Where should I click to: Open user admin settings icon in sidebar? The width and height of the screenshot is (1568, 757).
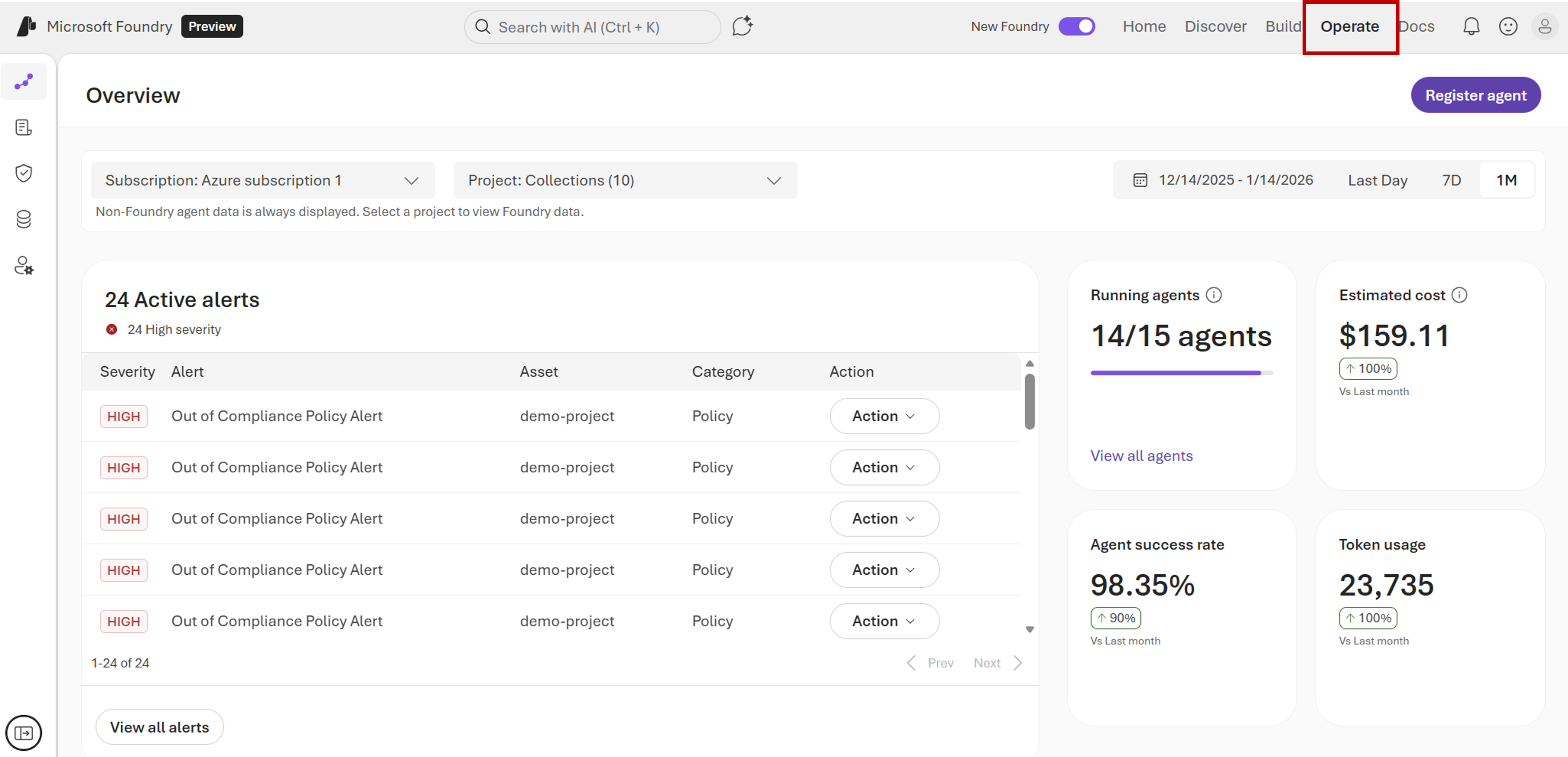pos(24,266)
